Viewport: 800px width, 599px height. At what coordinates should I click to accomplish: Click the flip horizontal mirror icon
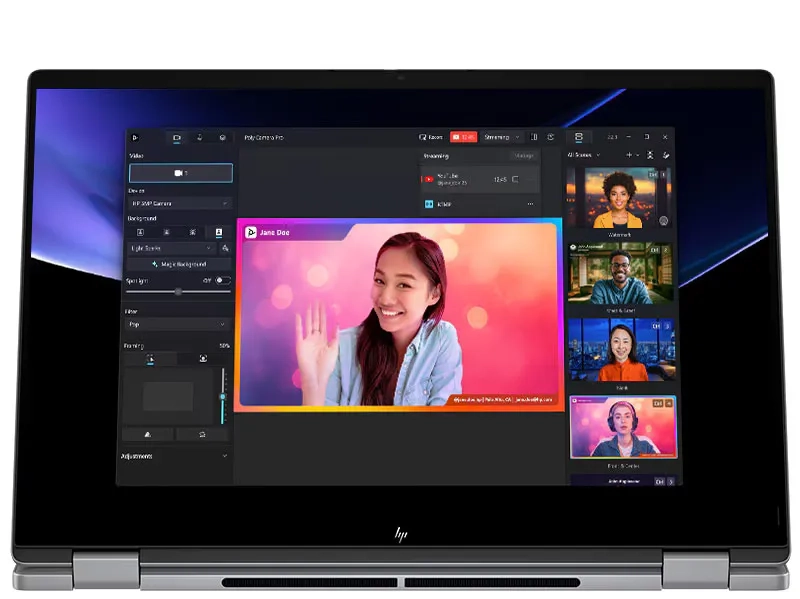click(148, 434)
